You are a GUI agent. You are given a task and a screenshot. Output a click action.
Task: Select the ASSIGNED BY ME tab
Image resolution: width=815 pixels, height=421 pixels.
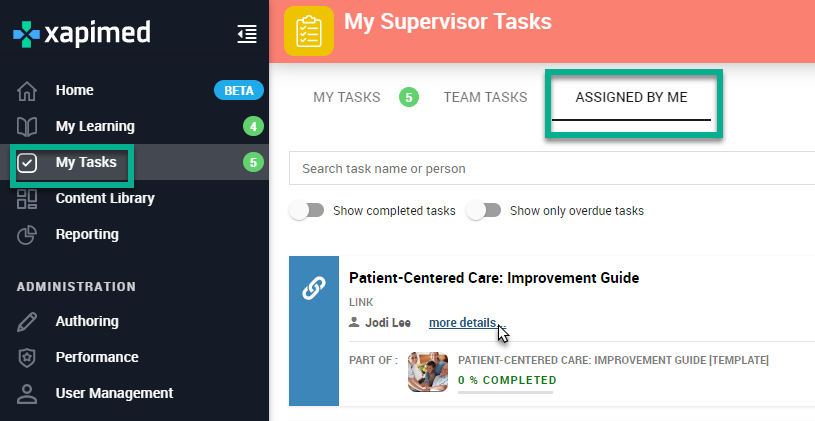click(632, 97)
